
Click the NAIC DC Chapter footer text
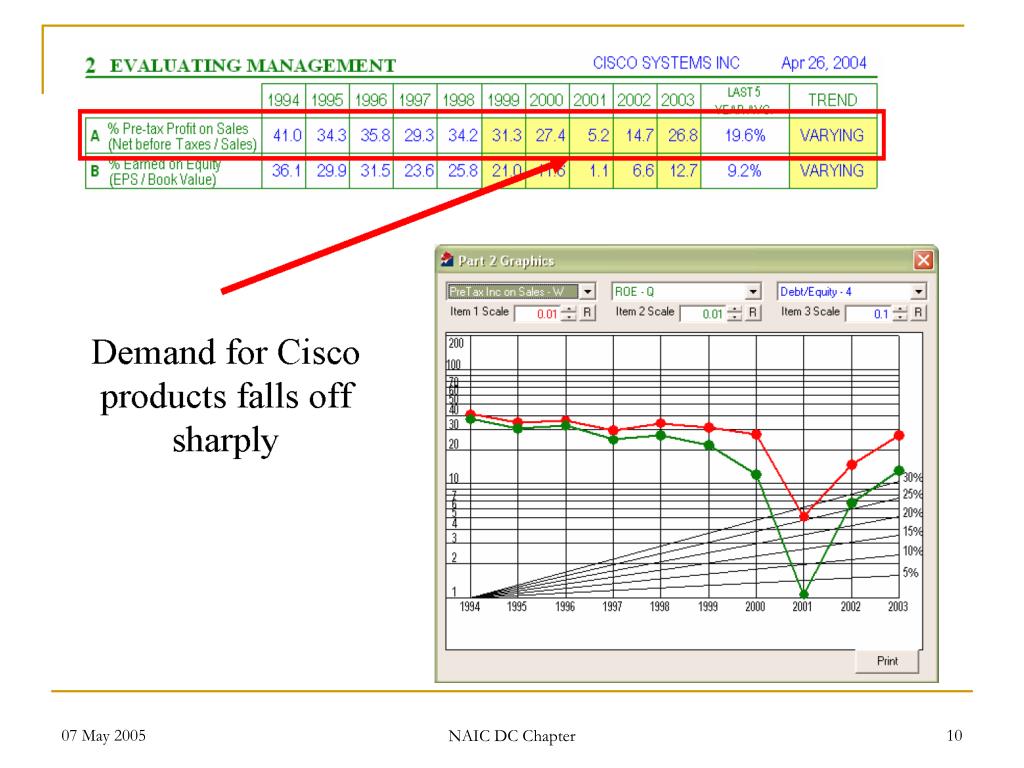(512, 736)
